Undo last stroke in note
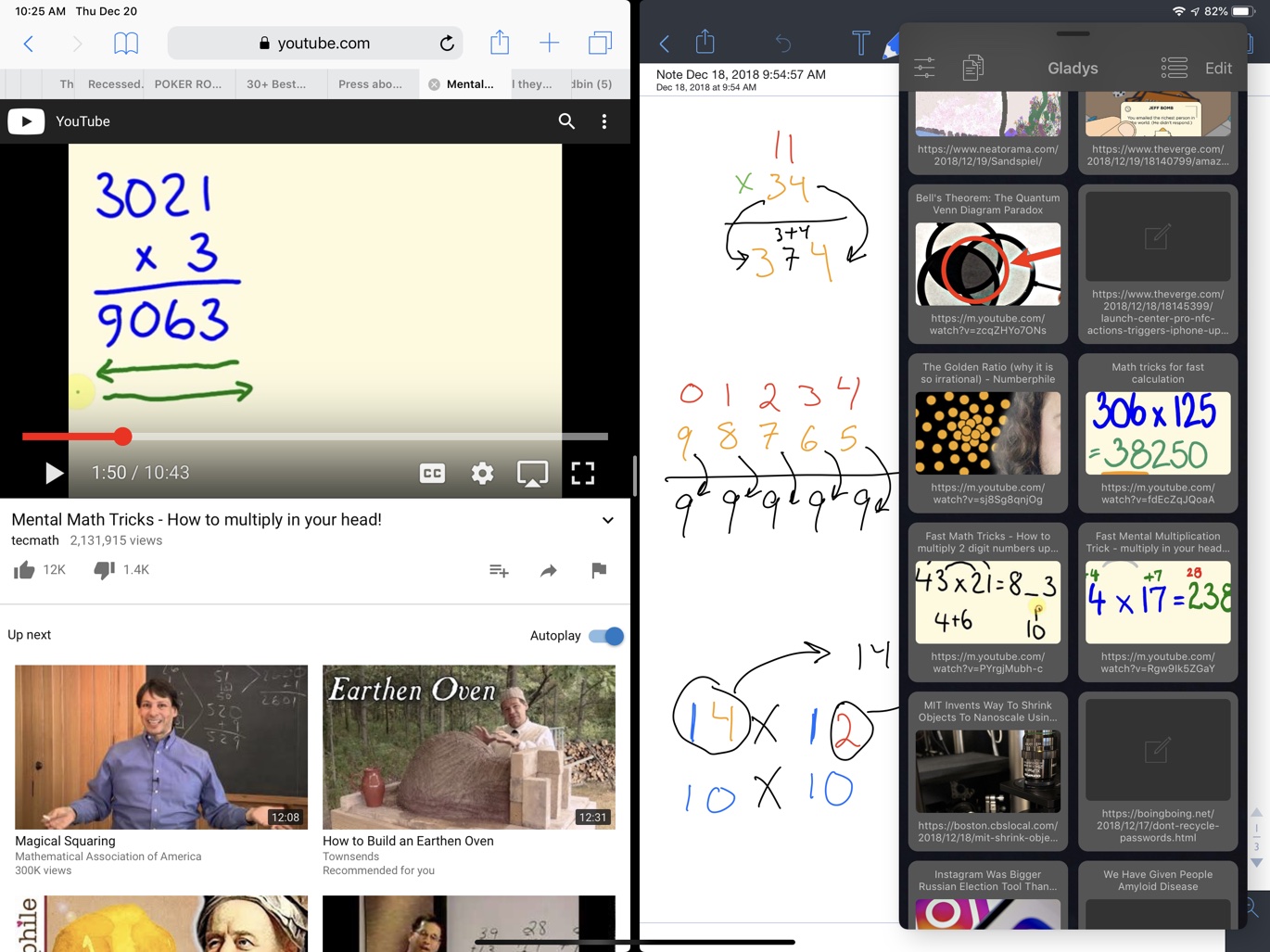 (x=783, y=43)
